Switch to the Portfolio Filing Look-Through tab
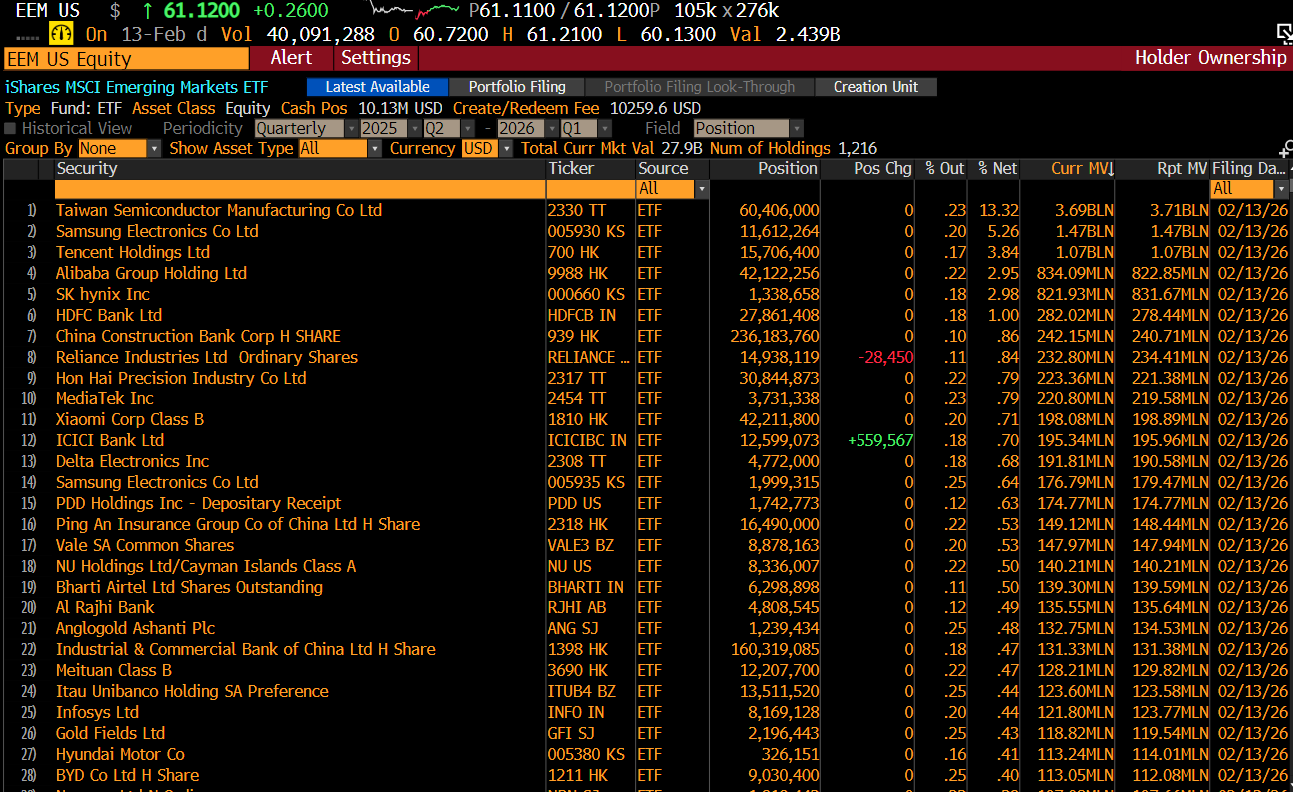Screen dimensions: 1293x792 (700, 87)
